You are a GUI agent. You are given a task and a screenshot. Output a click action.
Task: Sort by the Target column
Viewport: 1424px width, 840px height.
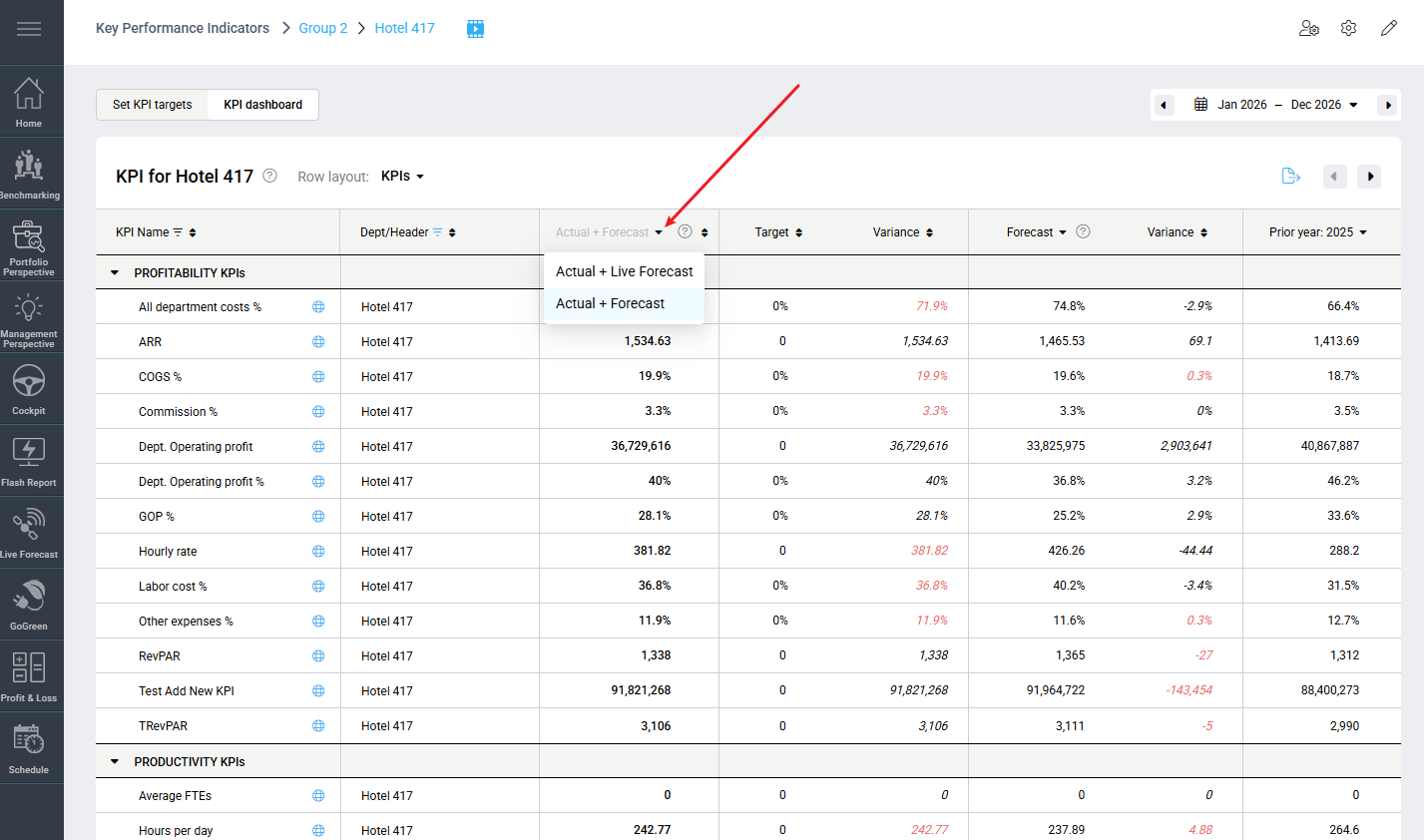click(778, 232)
